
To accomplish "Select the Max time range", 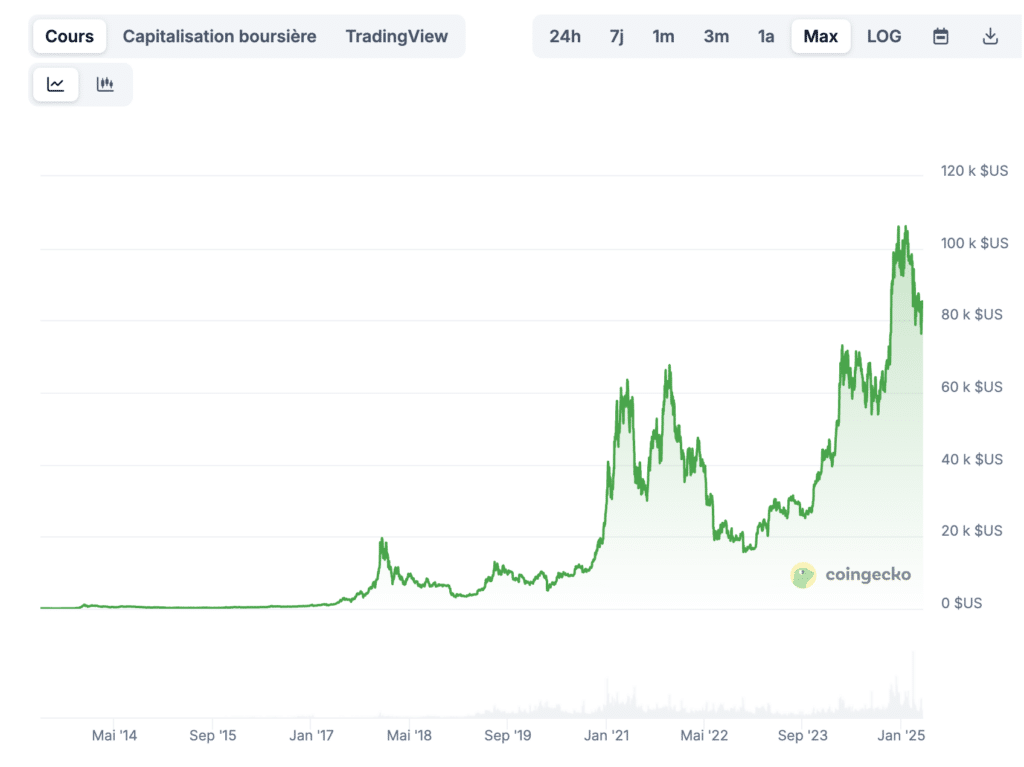I will click(820, 37).
